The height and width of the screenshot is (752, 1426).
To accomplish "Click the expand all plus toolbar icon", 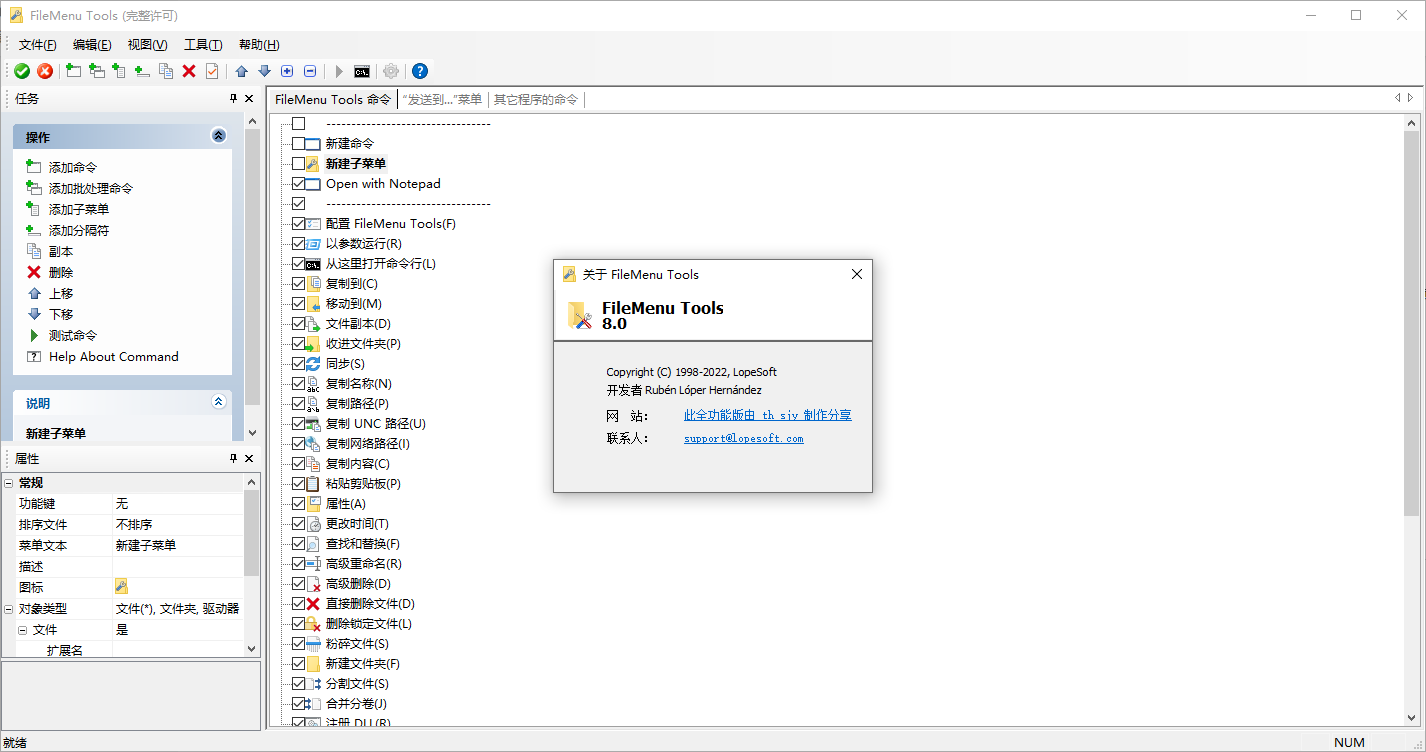I will tap(287, 71).
